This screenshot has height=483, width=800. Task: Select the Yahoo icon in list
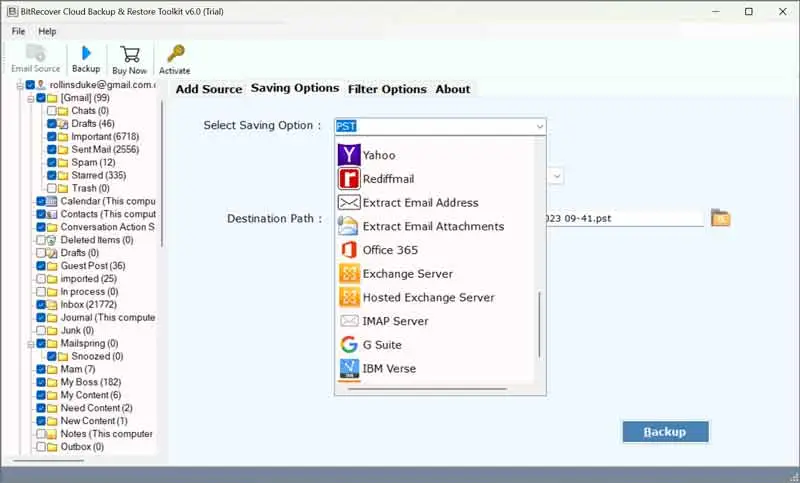tap(349, 155)
